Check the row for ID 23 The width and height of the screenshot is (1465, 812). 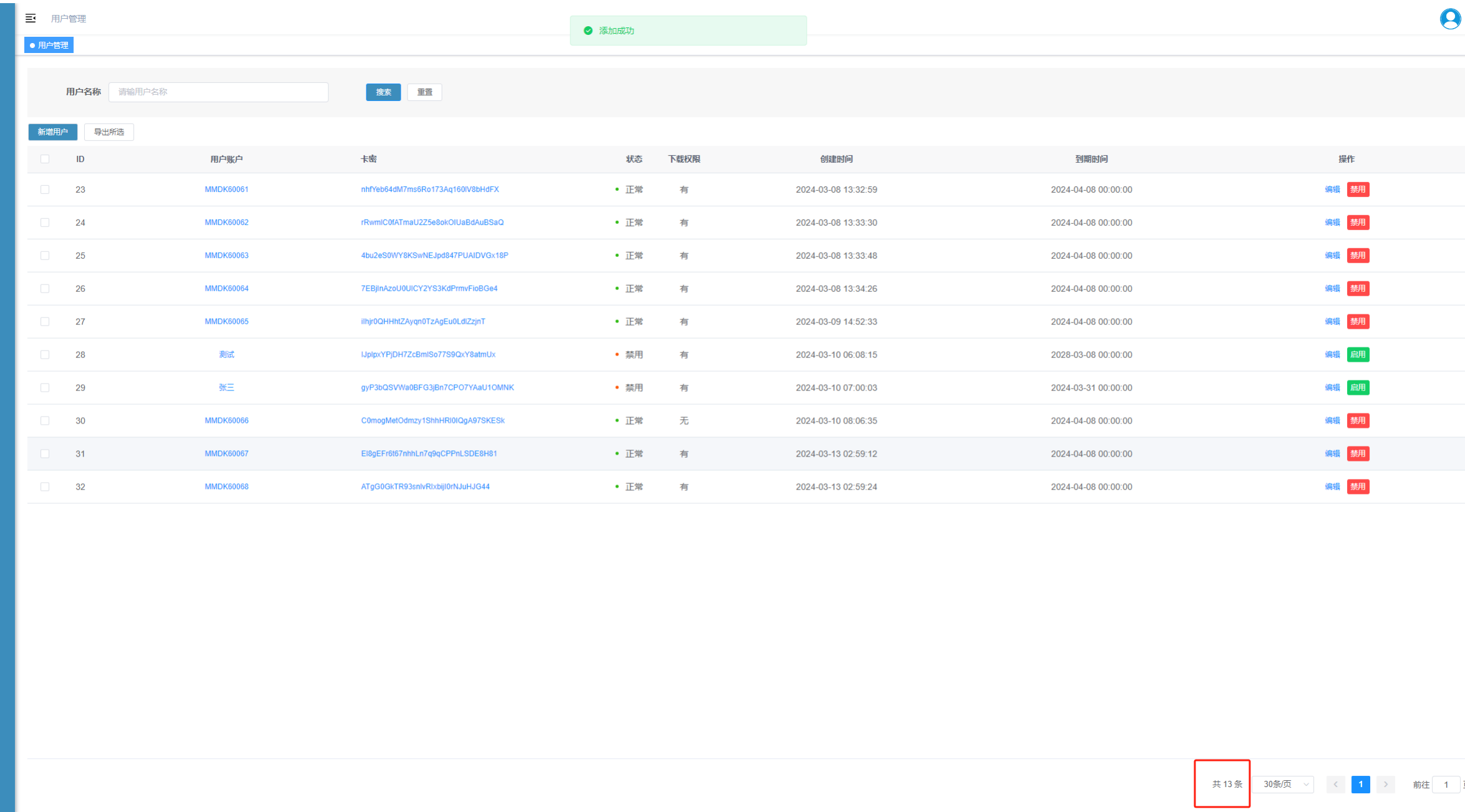tap(45, 190)
